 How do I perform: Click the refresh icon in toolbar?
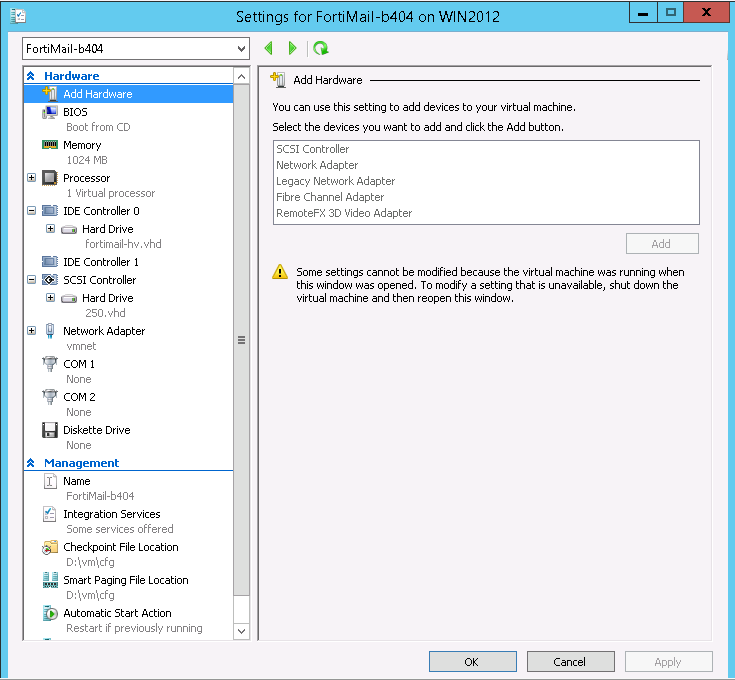pos(320,48)
